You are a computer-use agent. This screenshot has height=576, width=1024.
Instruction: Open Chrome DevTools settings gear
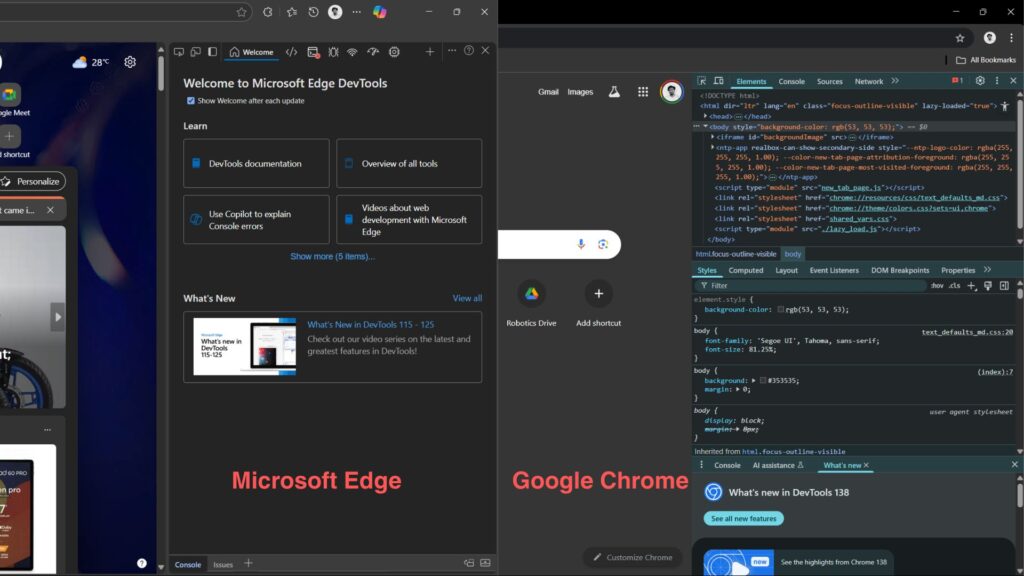click(x=980, y=81)
